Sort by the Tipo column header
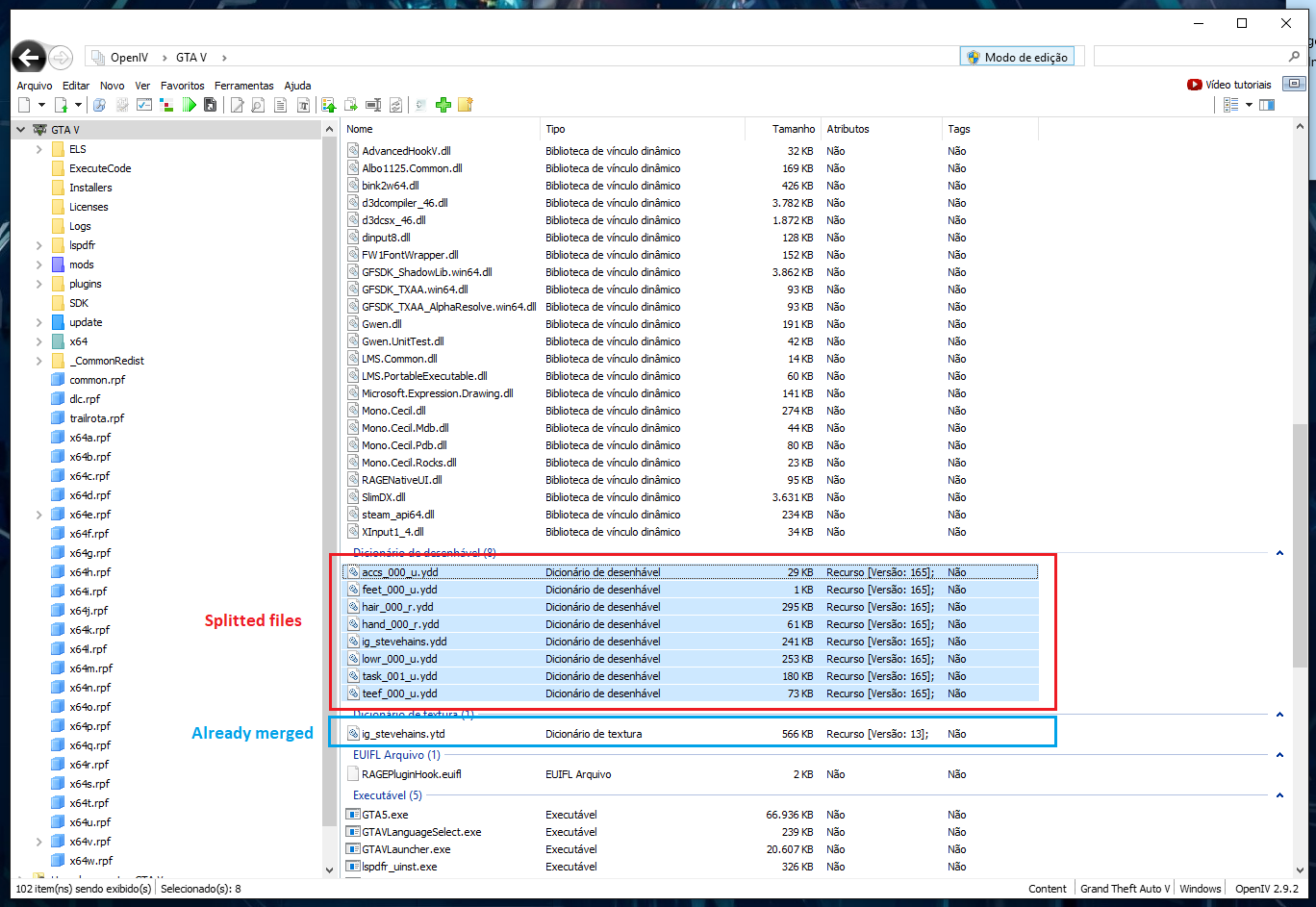This screenshot has width=1316, height=907. pyautogui.click(x=643, y=129)
